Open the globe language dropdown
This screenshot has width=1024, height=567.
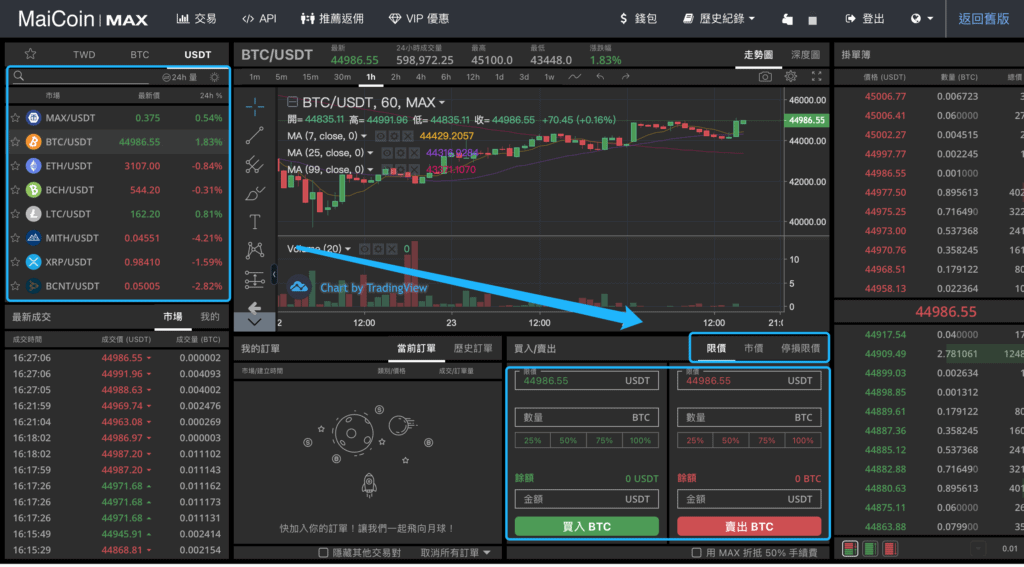[x=921, y=19]
